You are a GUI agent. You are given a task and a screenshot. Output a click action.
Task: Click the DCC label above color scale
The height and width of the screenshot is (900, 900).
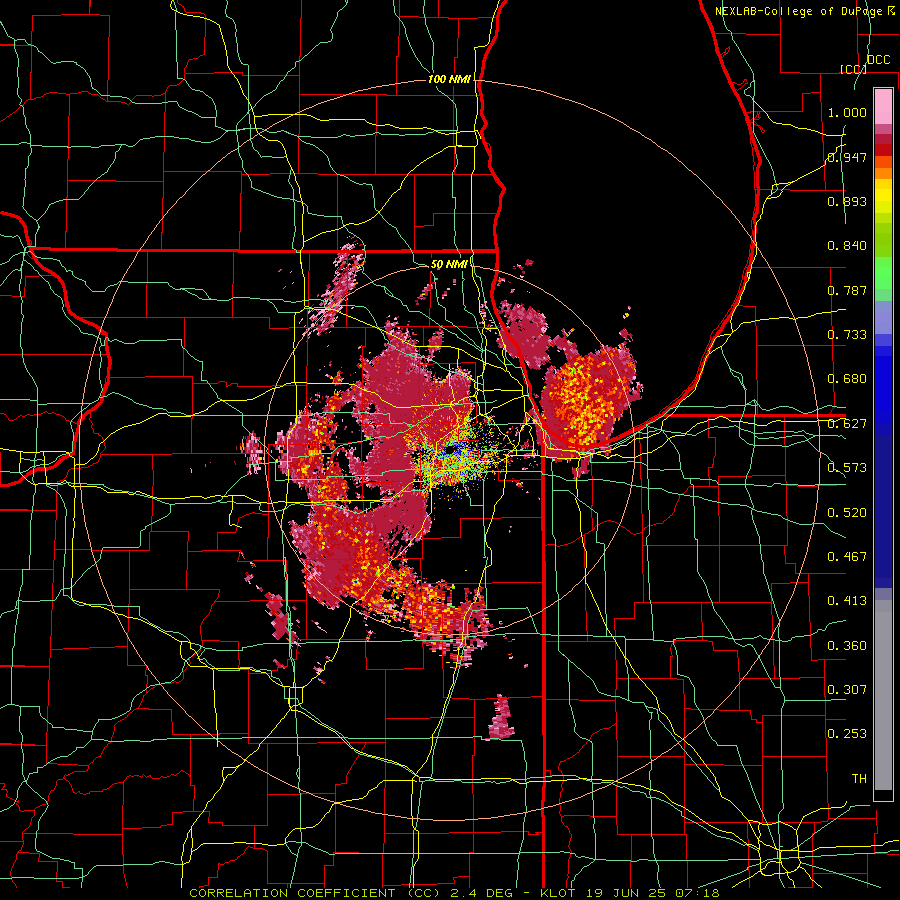coord(879,60)
